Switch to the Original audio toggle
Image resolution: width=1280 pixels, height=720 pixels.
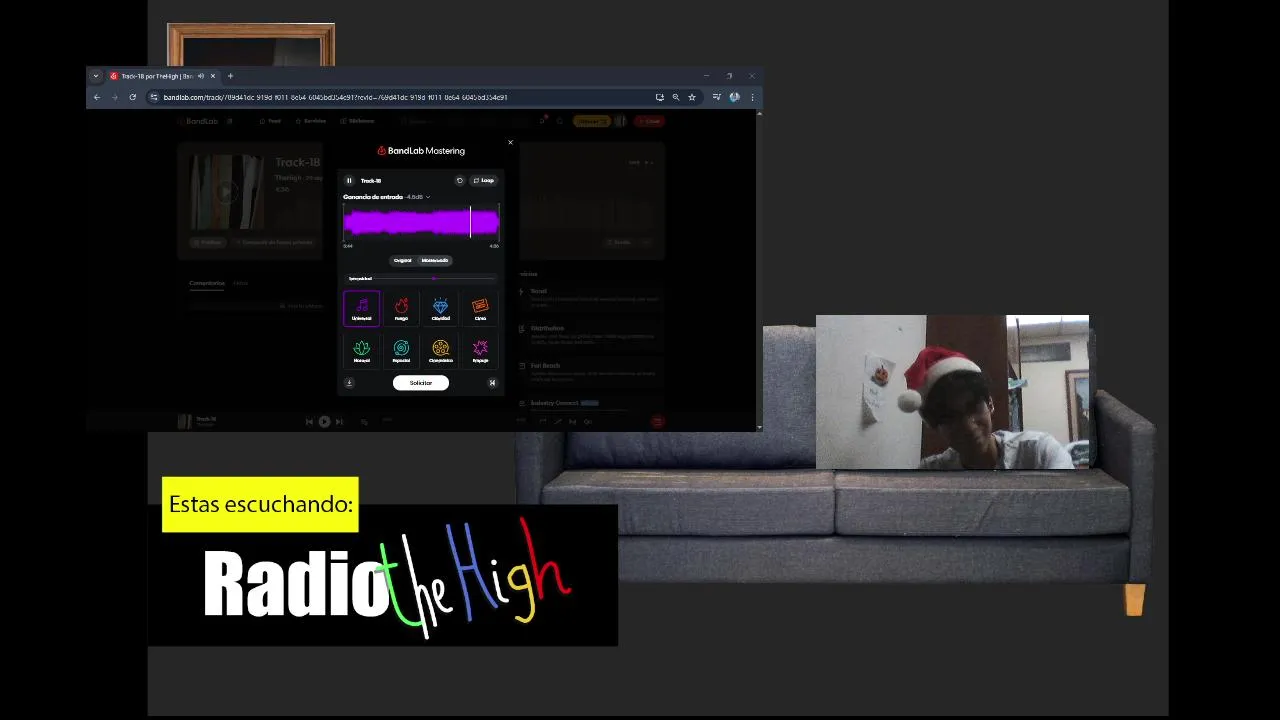pyautogui.click(x=402, y=260)
